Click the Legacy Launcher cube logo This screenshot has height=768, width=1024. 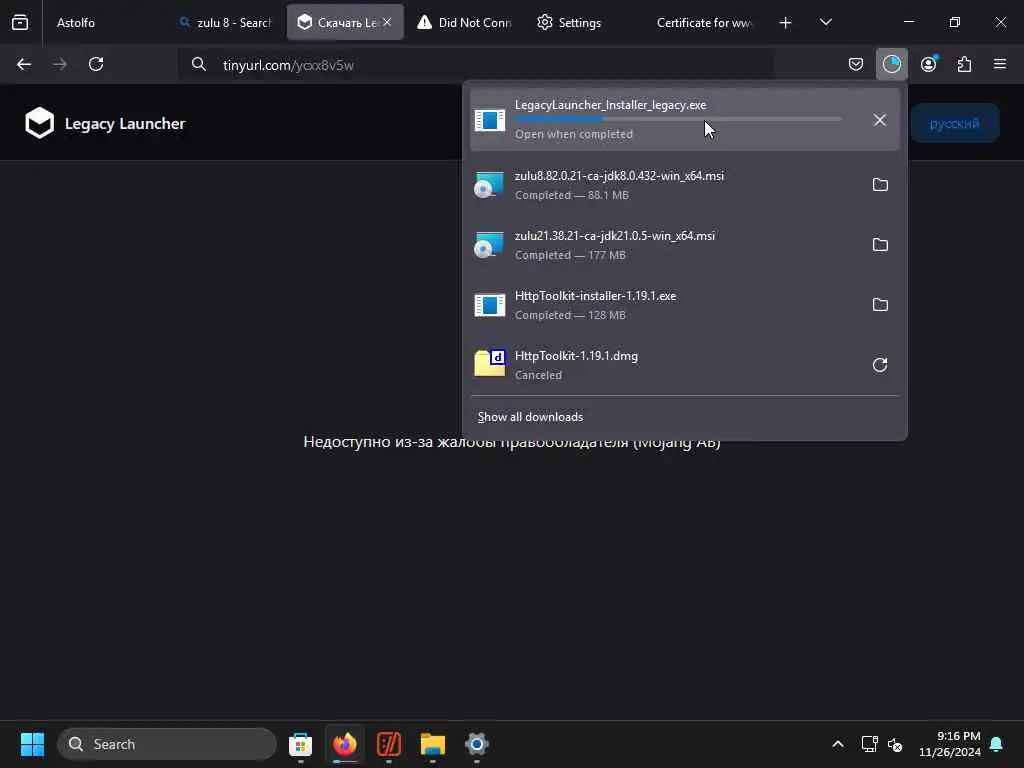tap(40, 123)
